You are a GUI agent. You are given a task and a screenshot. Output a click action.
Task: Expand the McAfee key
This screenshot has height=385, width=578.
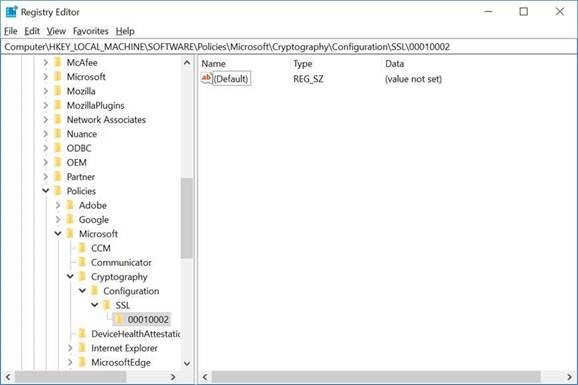pos(45,63)
